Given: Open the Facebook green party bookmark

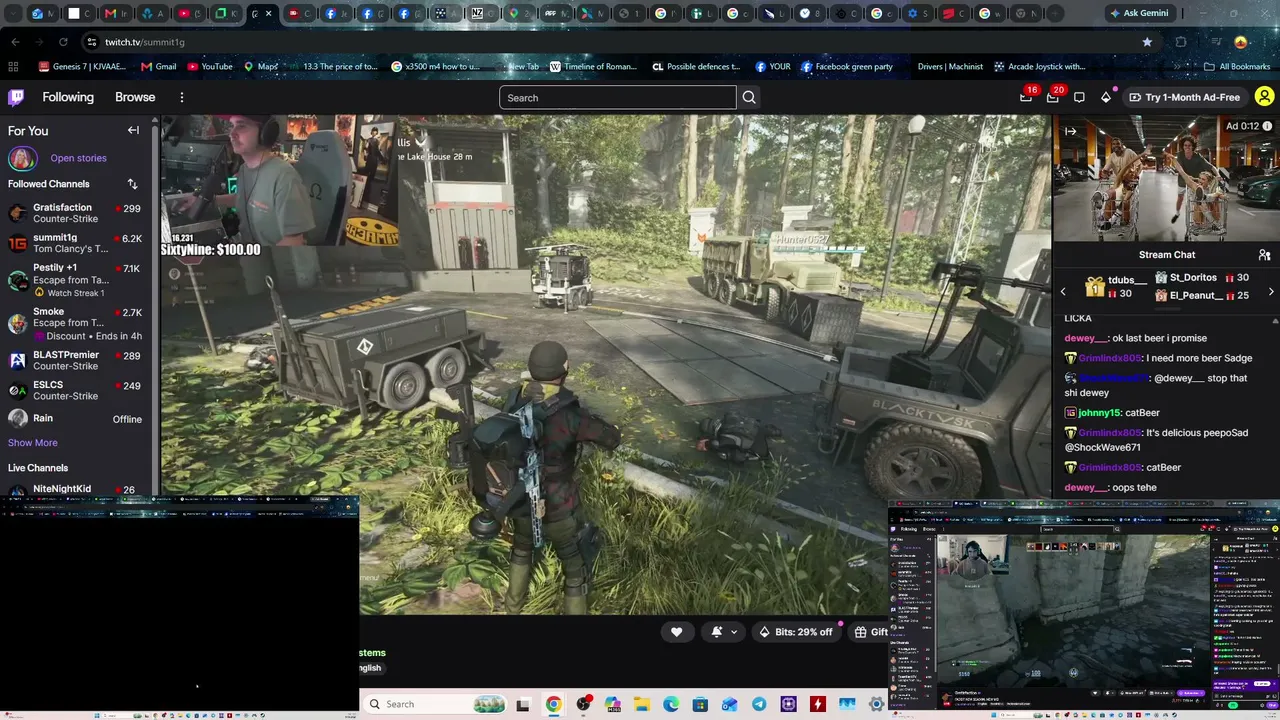Looking at the screenshot, I should (x=846, y=67).
